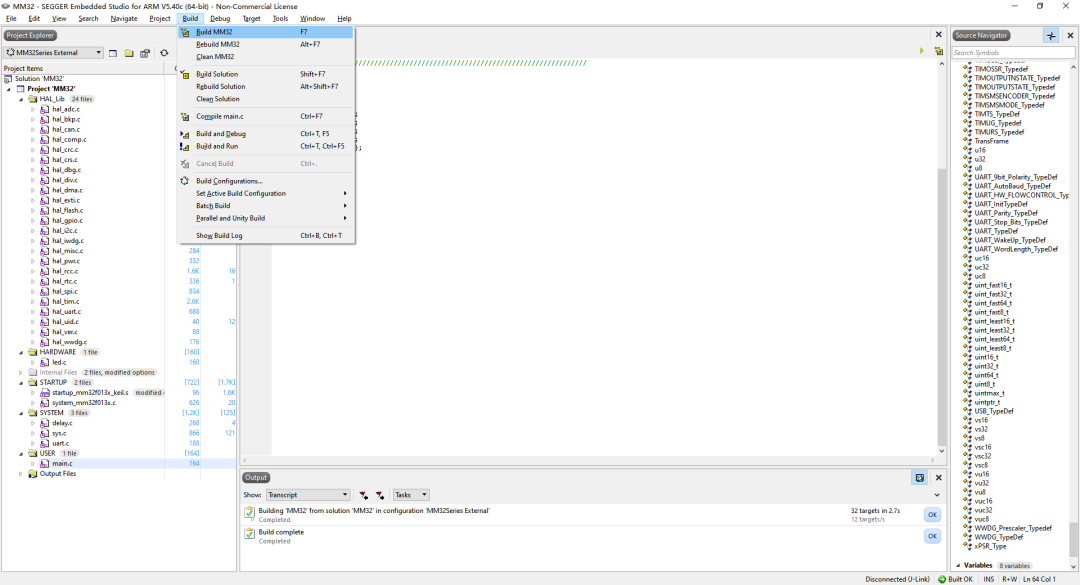This screenshot has width=1080, height=585.
Task: Expand the Internal Files folder
Action: [21, 373]
